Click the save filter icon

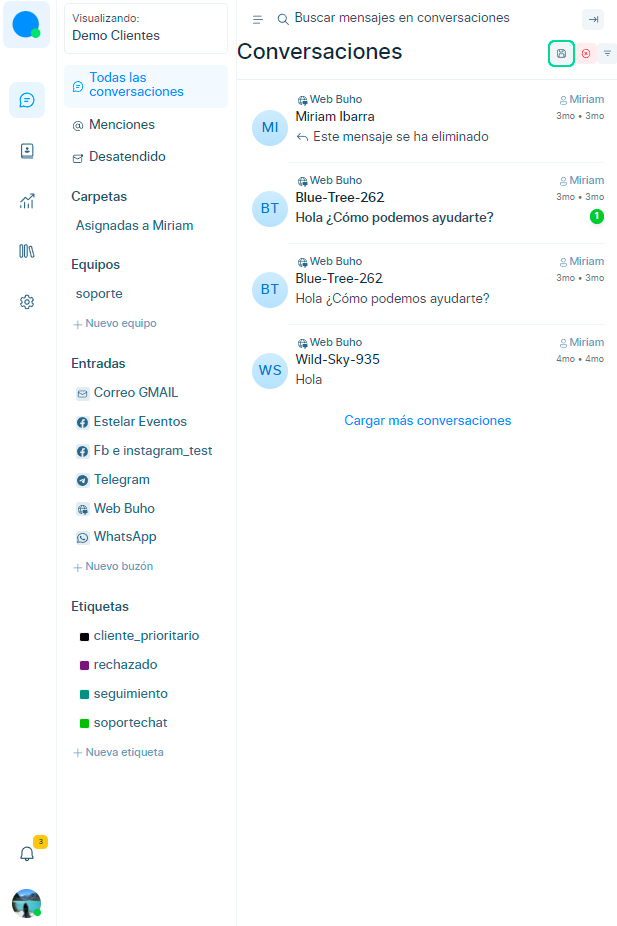[x=561, y=54]
